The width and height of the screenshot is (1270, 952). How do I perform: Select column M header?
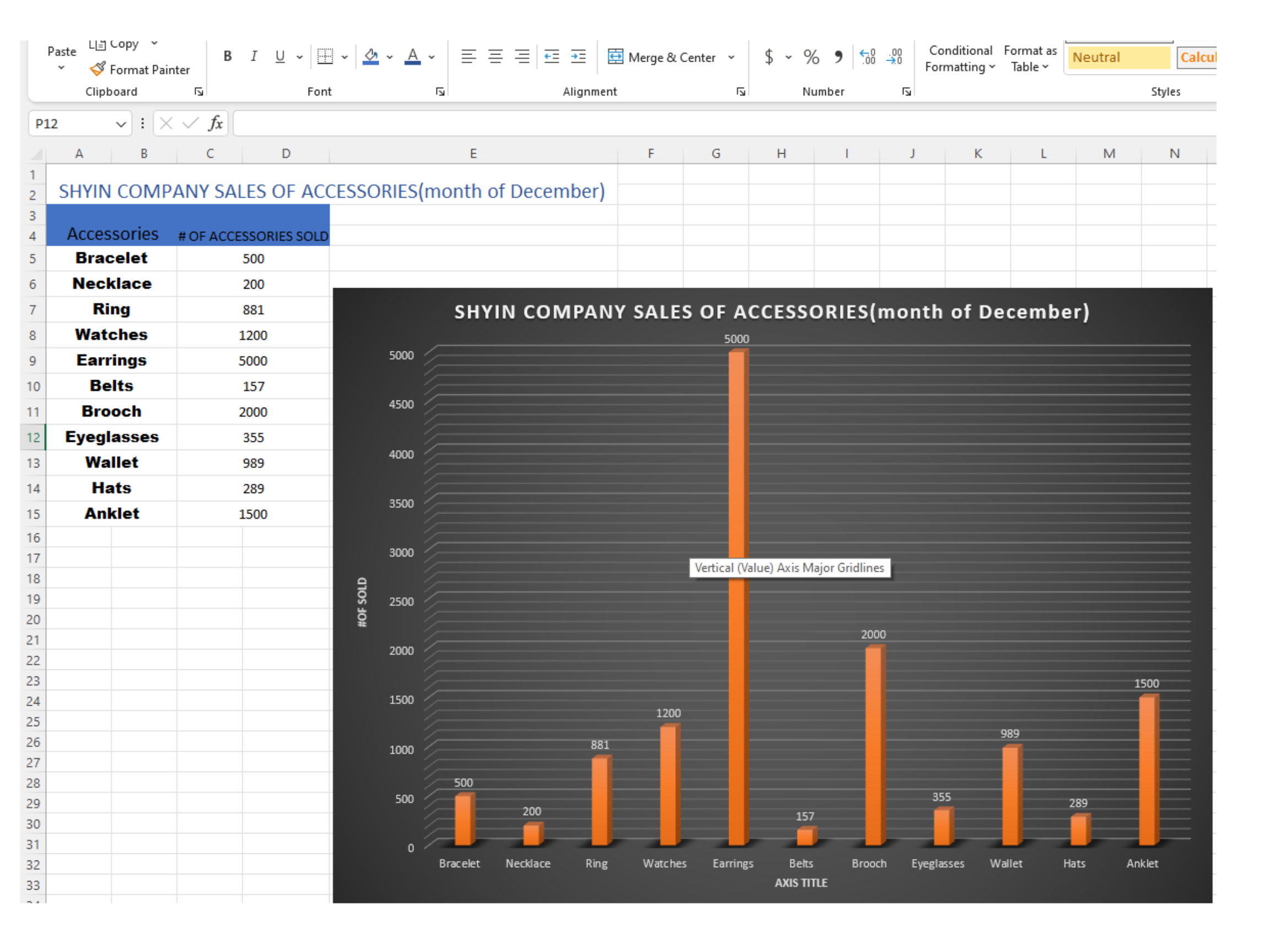pyautogui.click(x=1108, y=153)
